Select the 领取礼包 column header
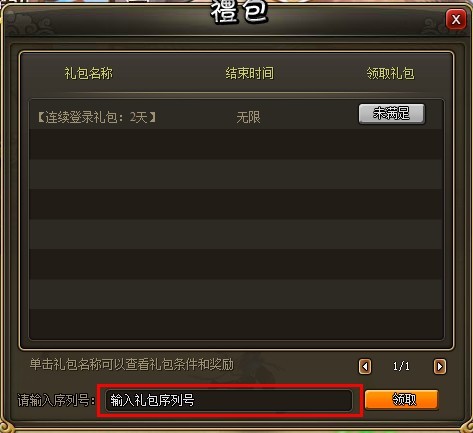This screenshot has height=433, width=473. pos(390,73)
